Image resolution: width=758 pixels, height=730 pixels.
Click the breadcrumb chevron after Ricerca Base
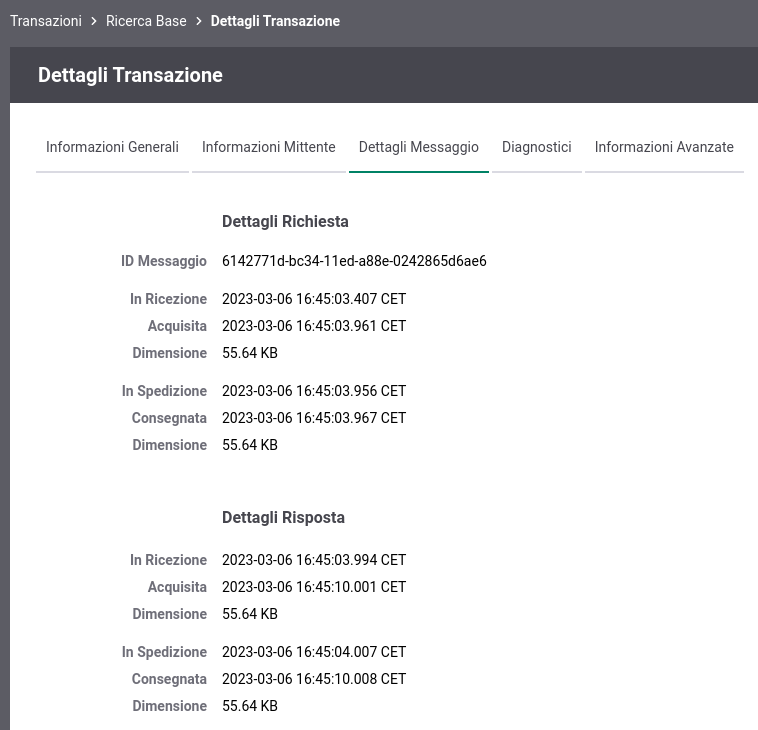[199, 21]
